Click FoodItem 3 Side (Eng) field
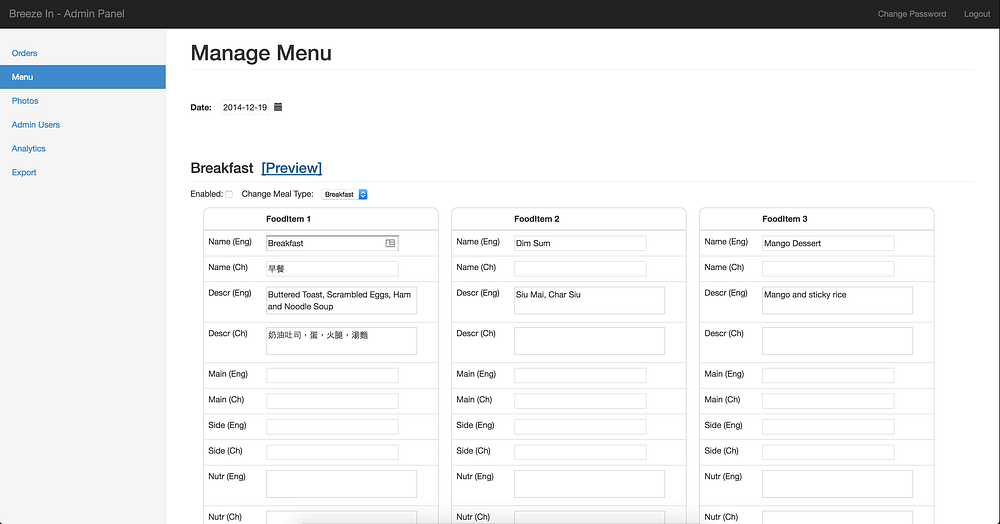Screen dimensions: 1000x524 point(828,426)
